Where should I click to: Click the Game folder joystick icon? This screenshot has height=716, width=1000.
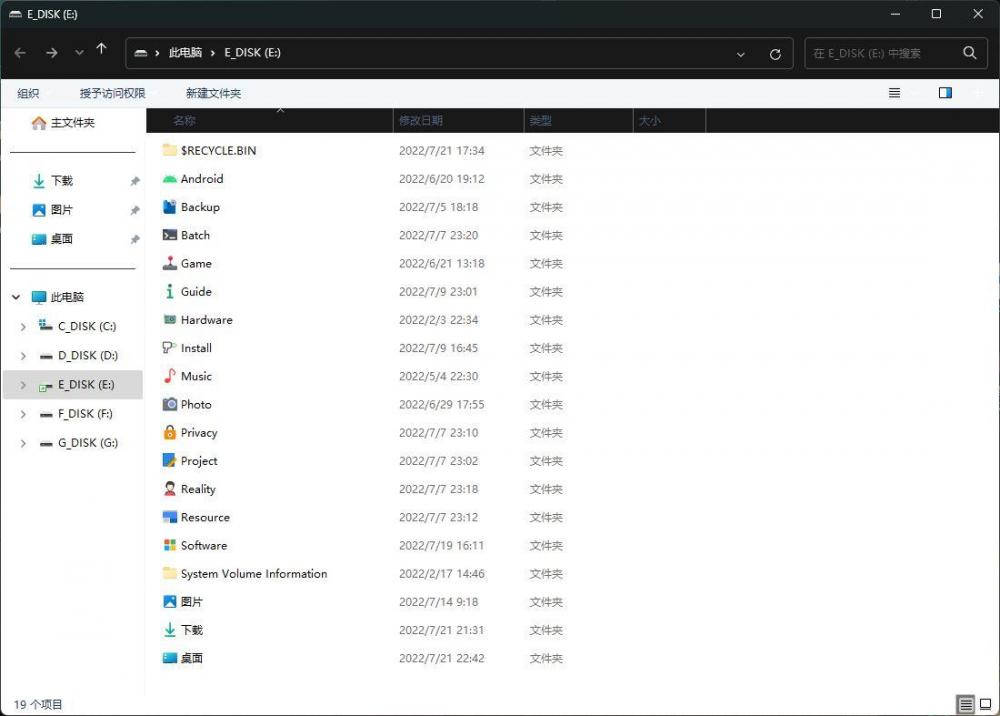tap(170, 264)
